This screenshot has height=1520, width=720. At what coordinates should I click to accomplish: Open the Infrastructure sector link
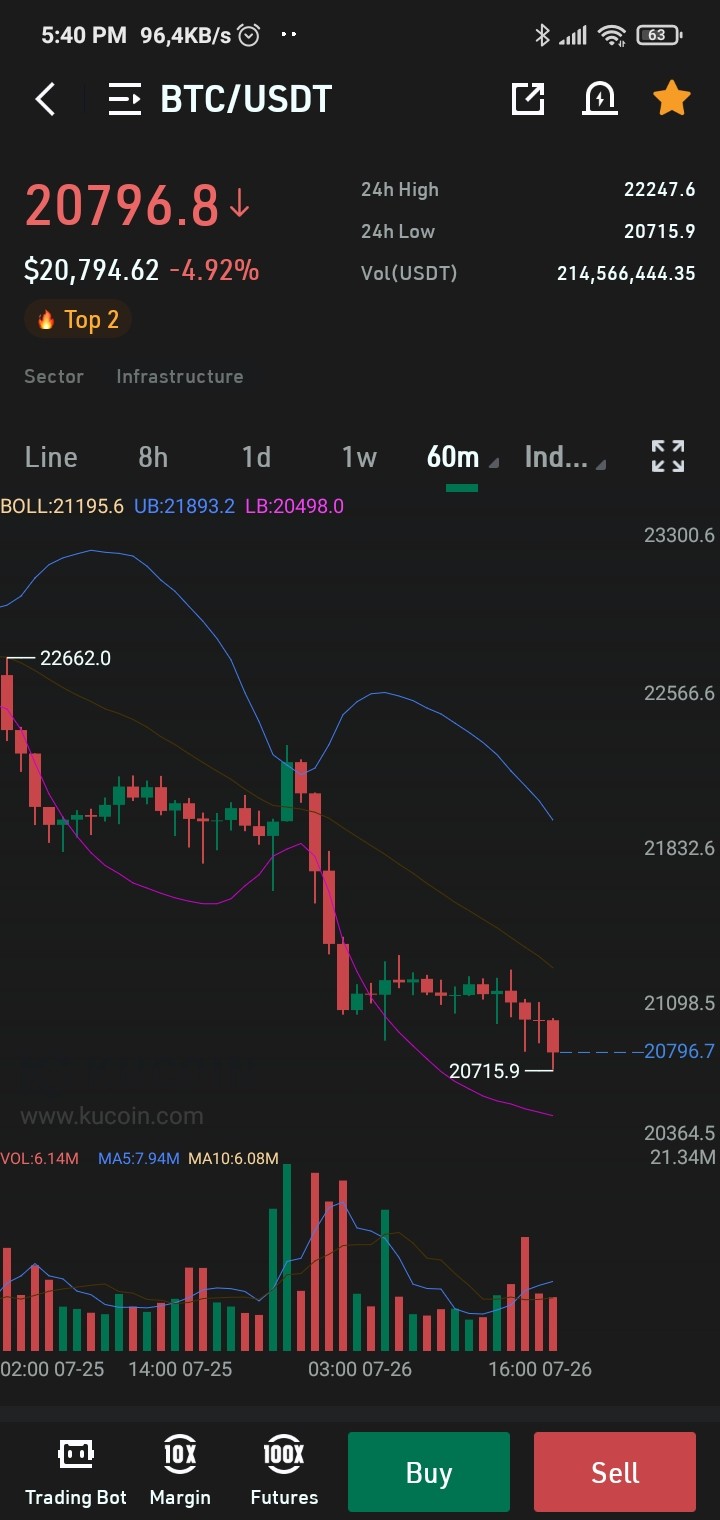tap(180, 376)
